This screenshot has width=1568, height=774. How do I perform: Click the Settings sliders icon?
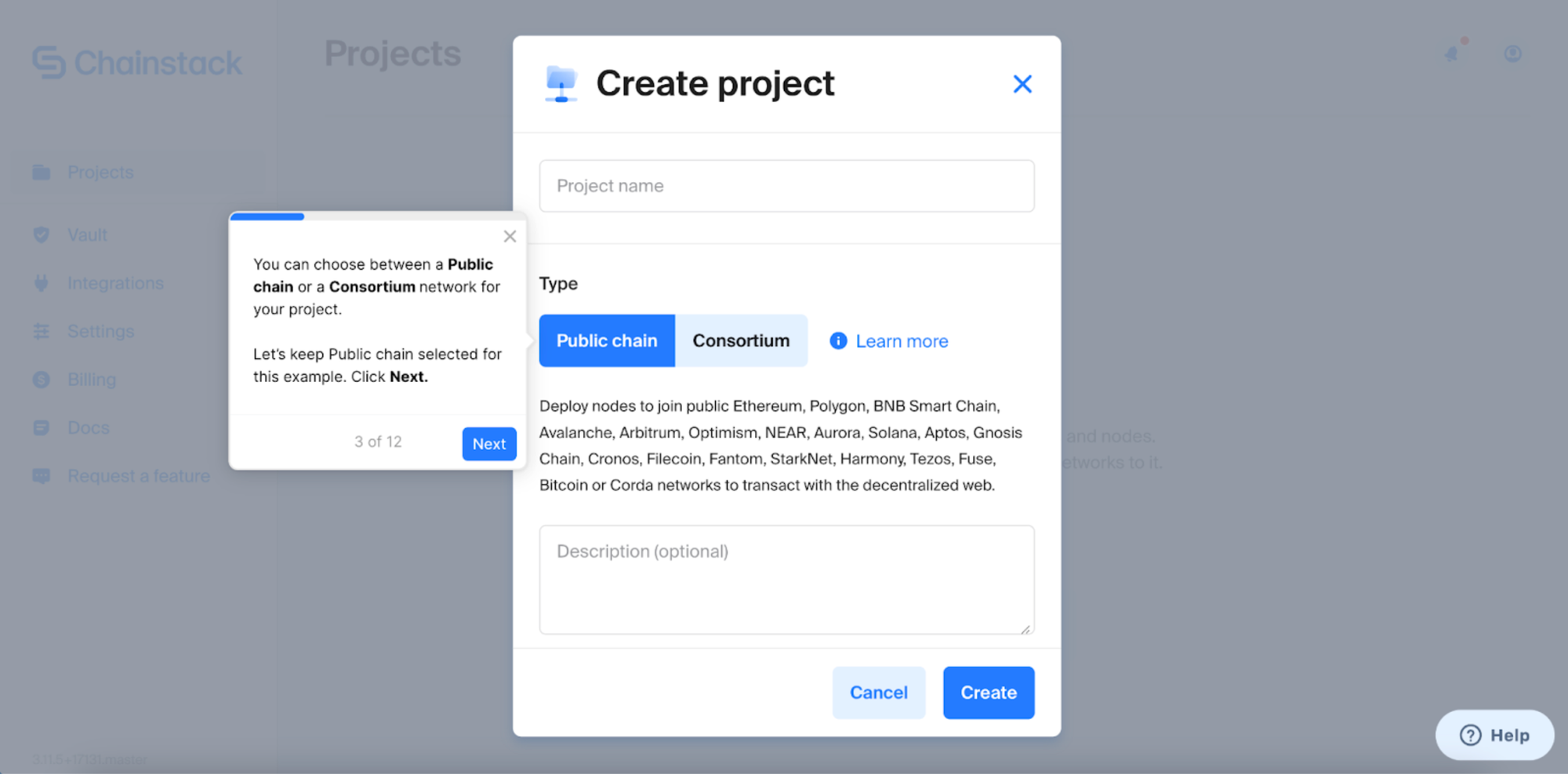[x=42, y=331]
